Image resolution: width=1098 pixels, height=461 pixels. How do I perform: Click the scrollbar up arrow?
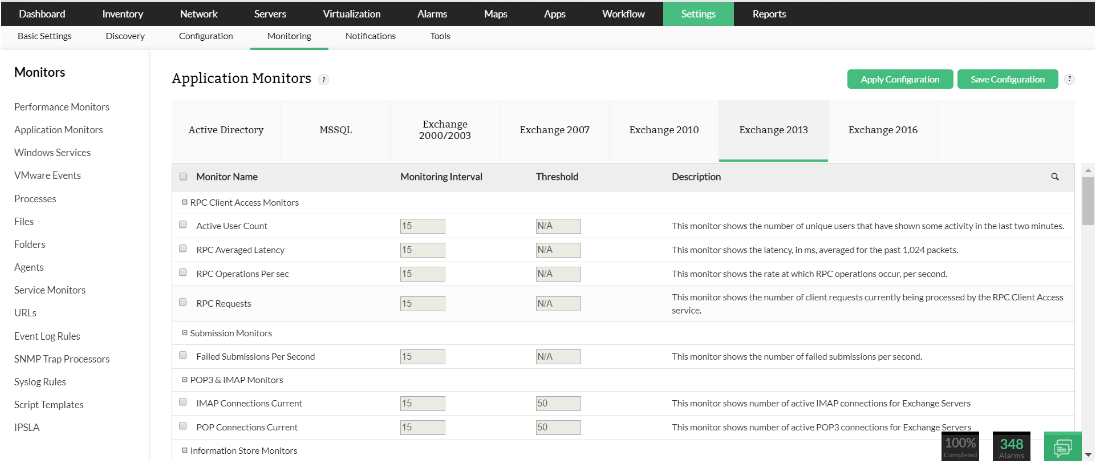[x=1088, y=170]
